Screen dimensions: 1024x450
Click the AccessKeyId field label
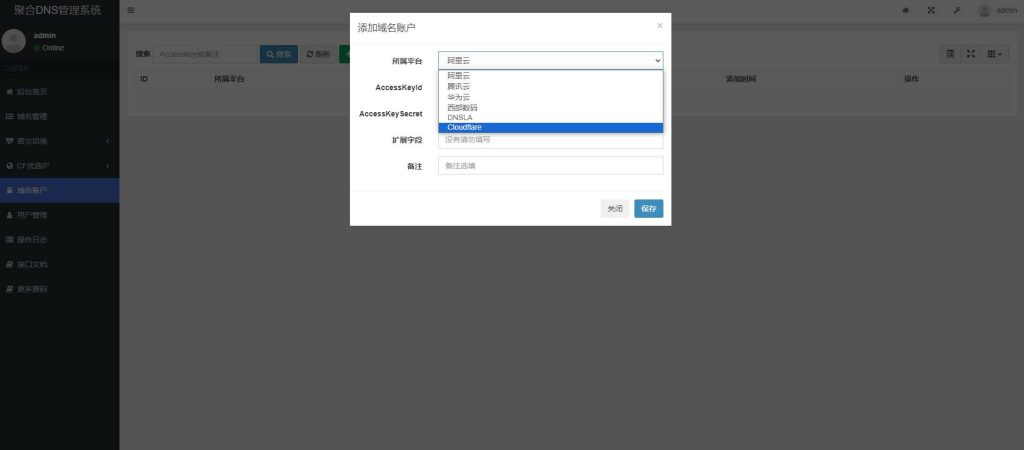tap(398, 87)
